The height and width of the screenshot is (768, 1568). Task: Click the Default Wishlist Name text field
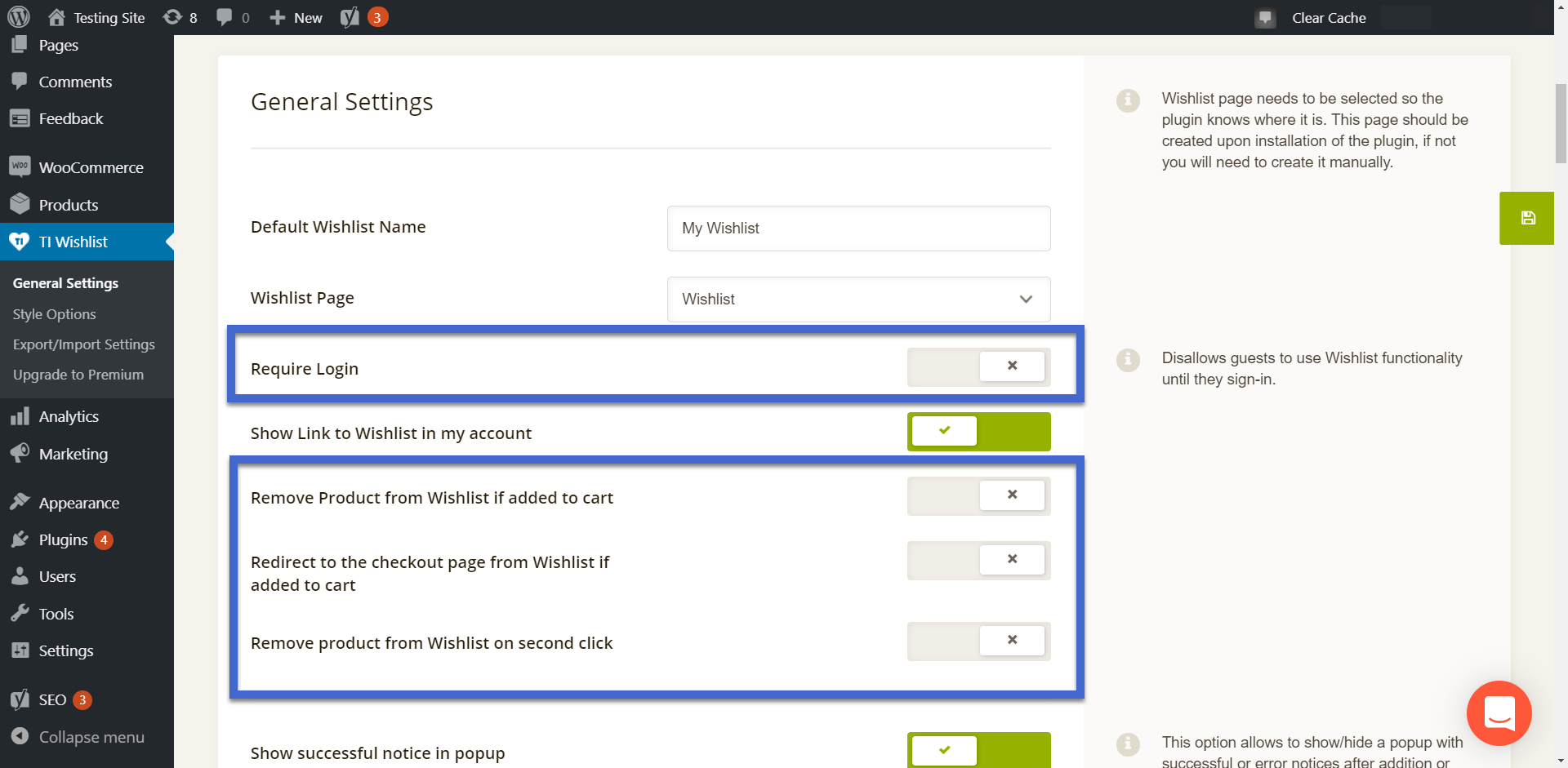point(857,229)
